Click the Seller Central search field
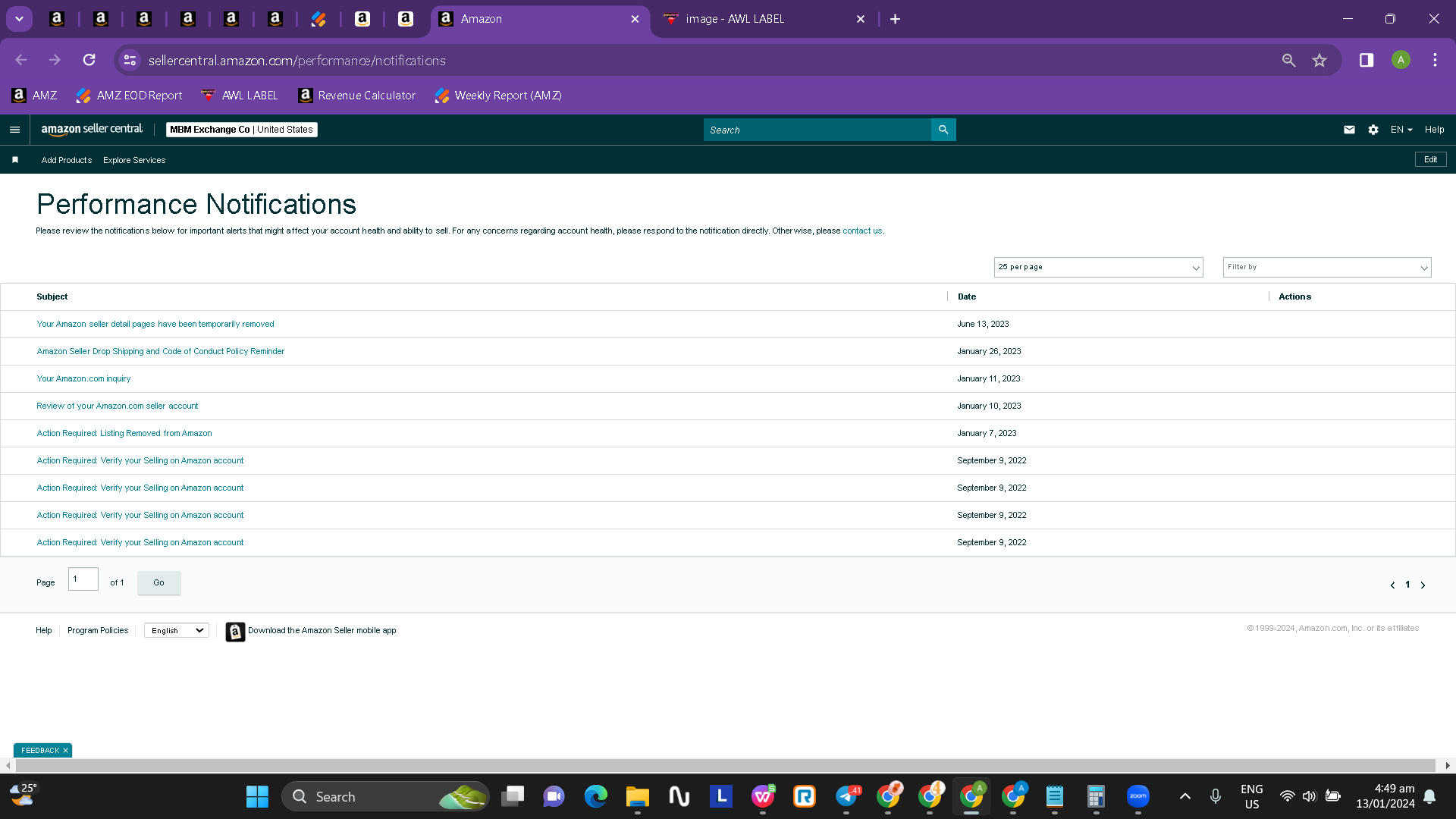 (x=817, y=130)
